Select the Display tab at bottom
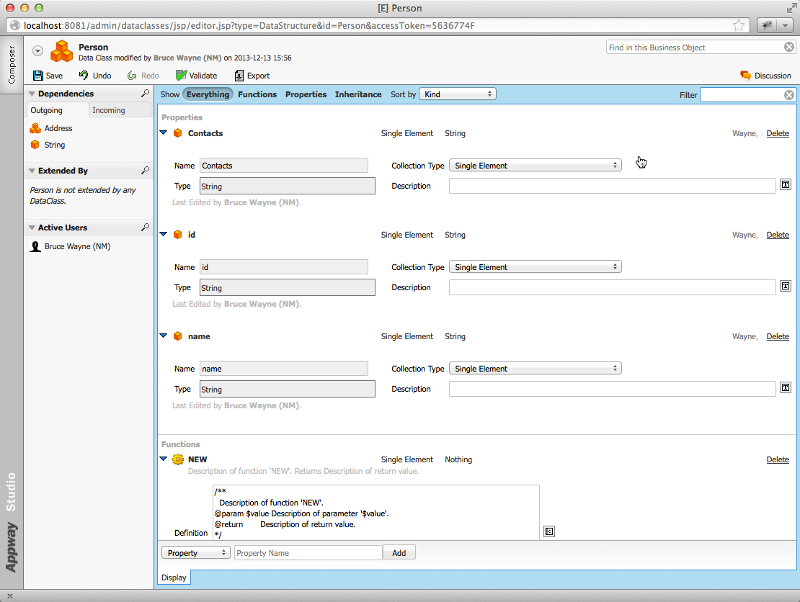 pos(174,578)
